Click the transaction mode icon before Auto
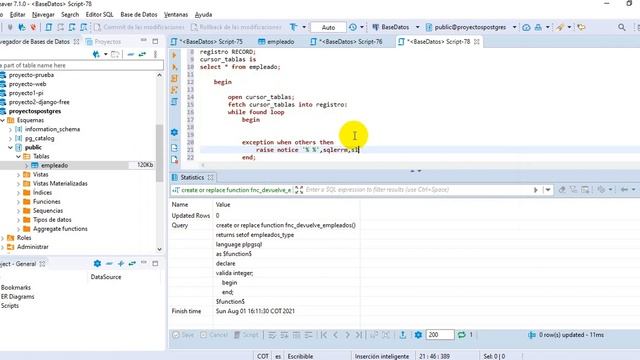Screen dimensions: 640x360 [293, 27]
